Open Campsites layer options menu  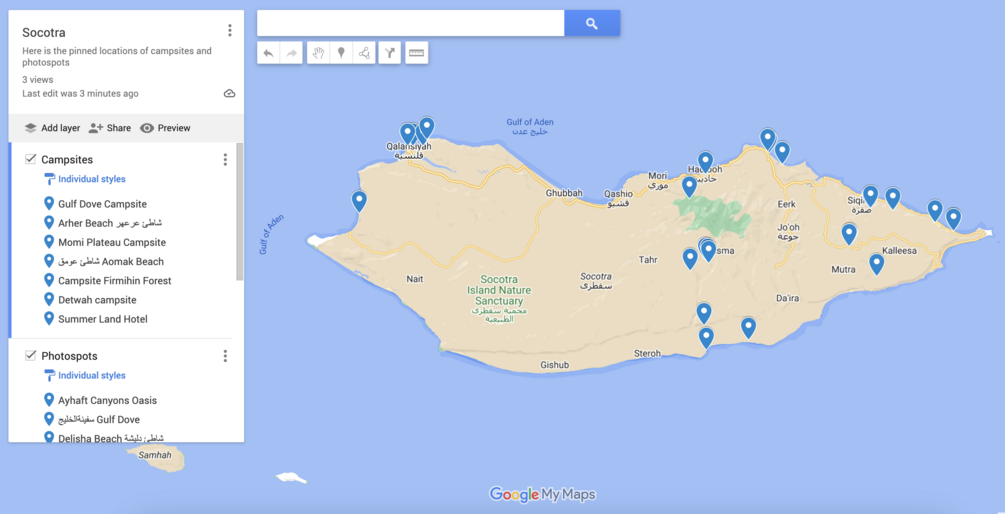click(224, 160)
